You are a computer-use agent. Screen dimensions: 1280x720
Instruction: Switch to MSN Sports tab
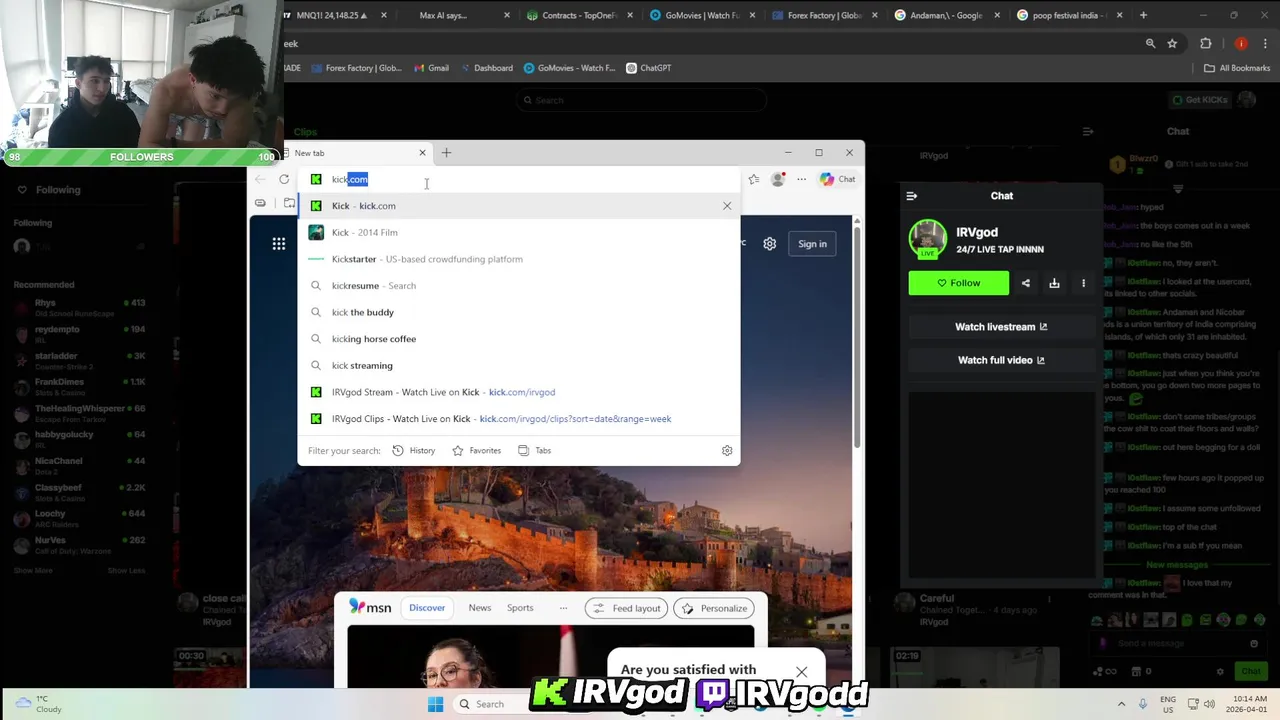pyautogui.click(x=520, y=608)
